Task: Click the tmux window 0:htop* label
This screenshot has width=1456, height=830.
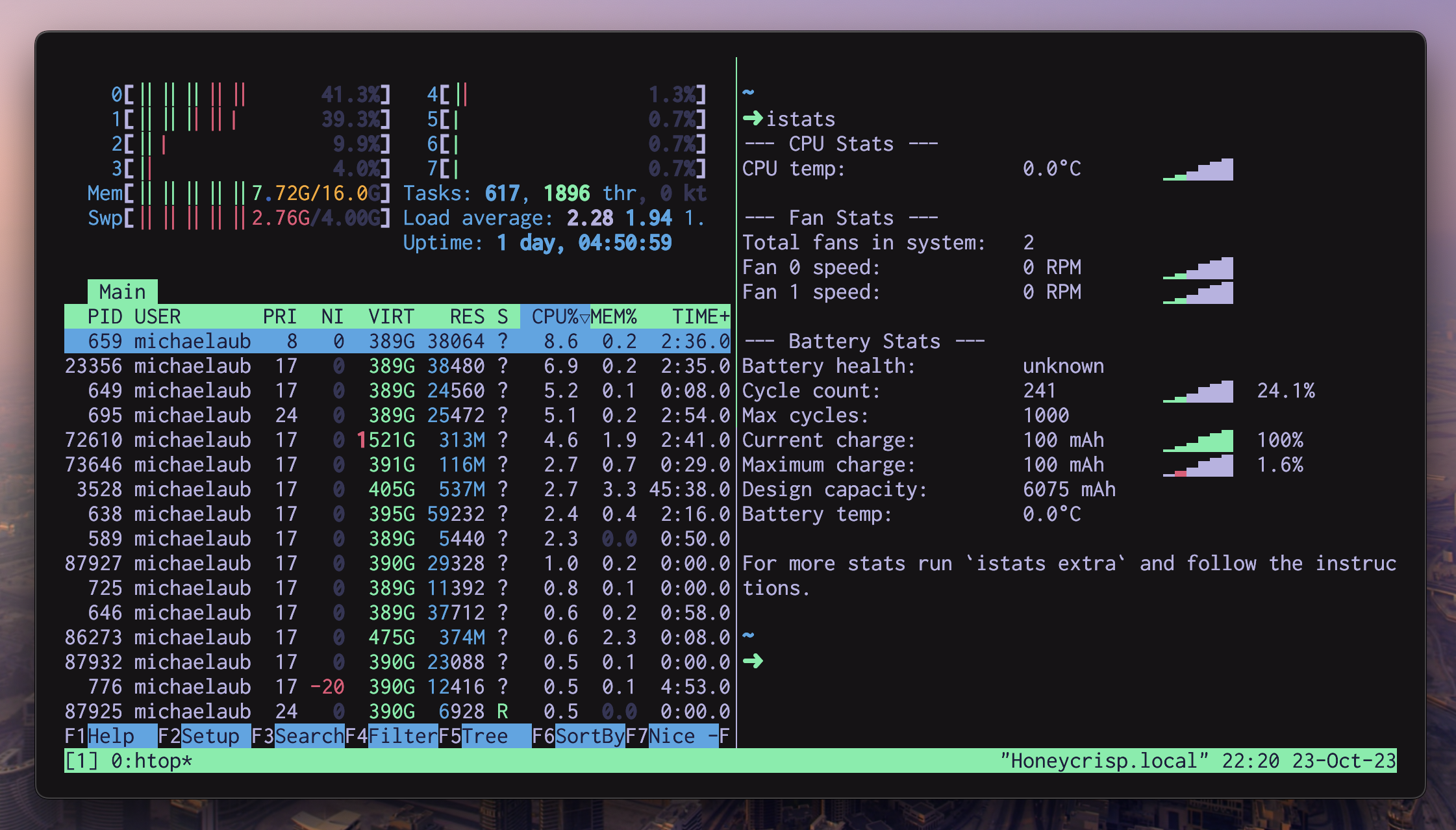Action: tap(151, 761)
